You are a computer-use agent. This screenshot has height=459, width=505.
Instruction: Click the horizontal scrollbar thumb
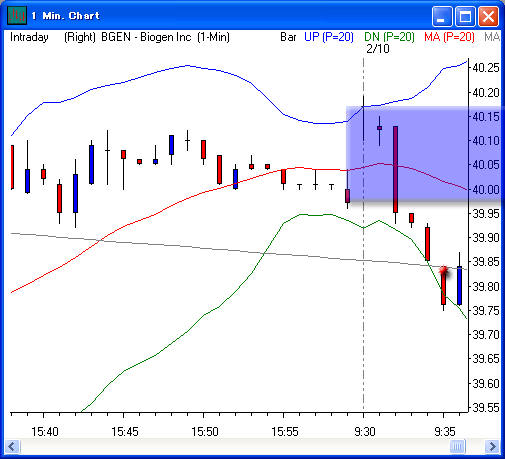coord(457,446)
